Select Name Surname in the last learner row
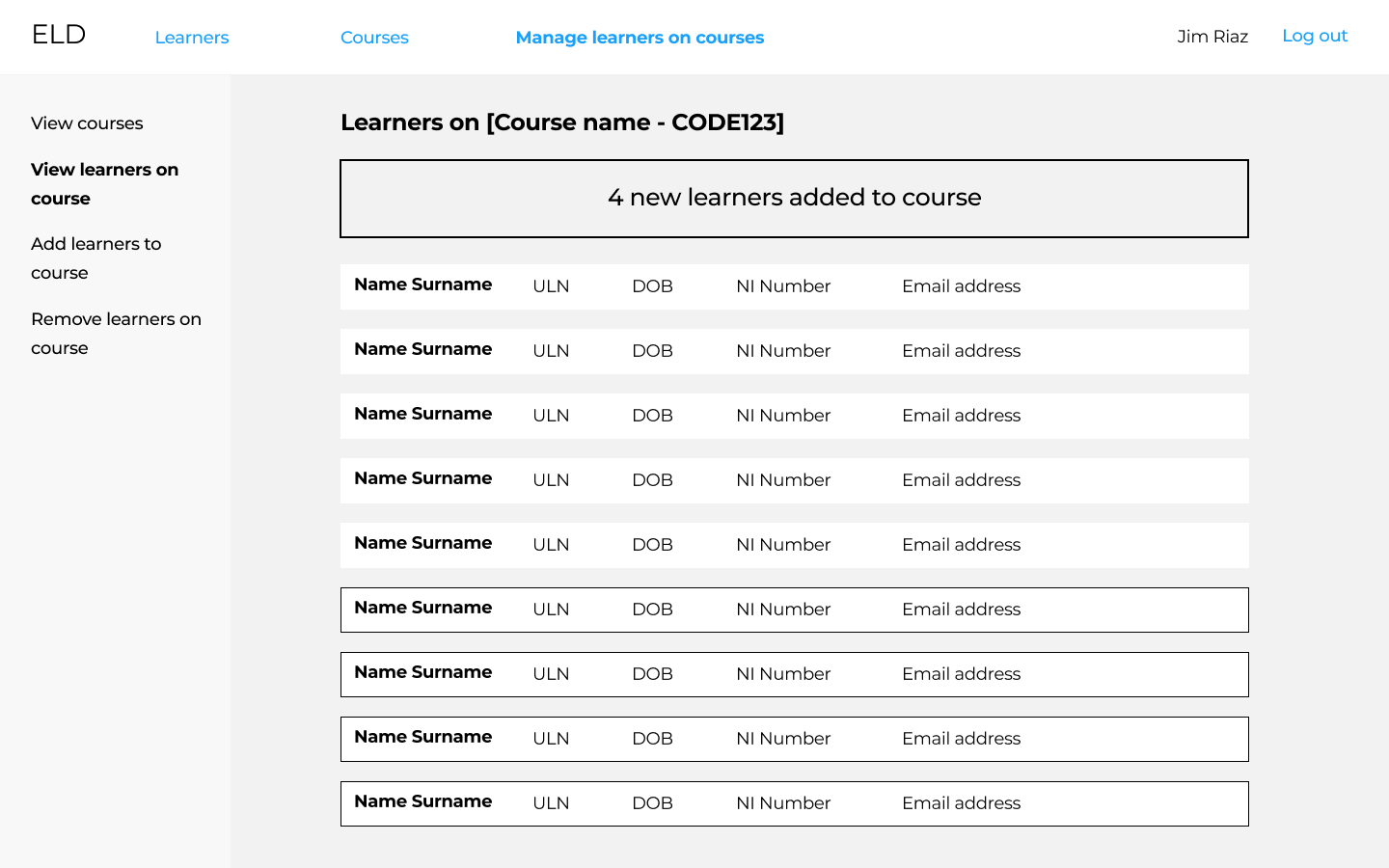This screenshot has width=1389, height=868. coord(422,801)
